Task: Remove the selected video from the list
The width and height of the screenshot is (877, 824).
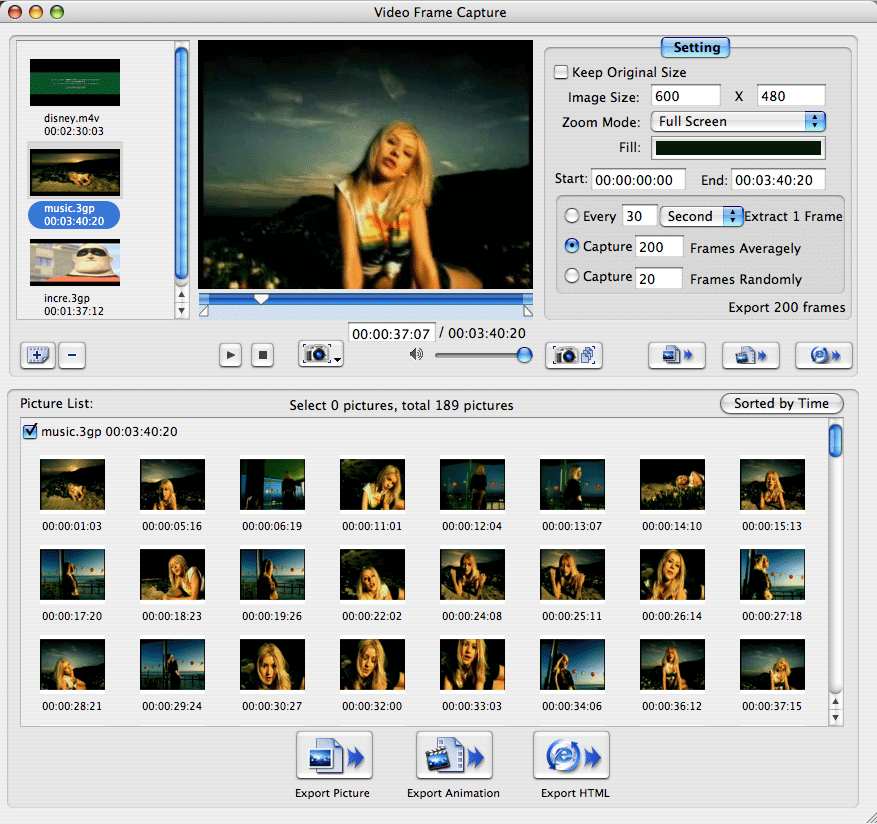Action: (71, 355)
